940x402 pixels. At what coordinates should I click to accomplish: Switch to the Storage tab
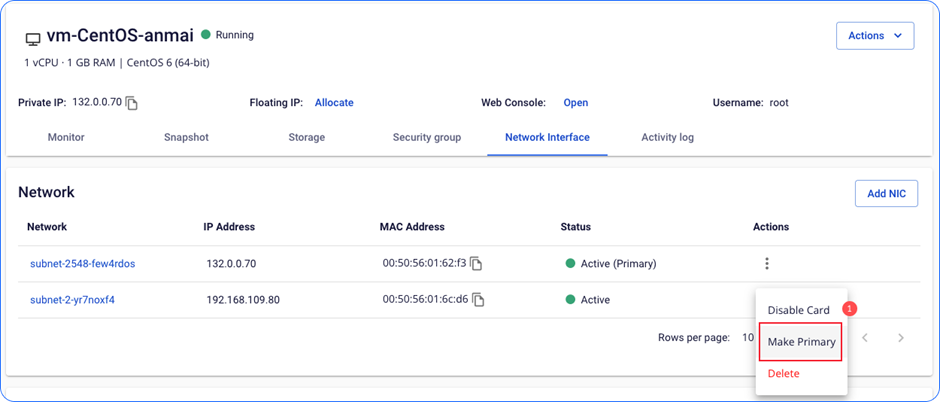point(306,137)
